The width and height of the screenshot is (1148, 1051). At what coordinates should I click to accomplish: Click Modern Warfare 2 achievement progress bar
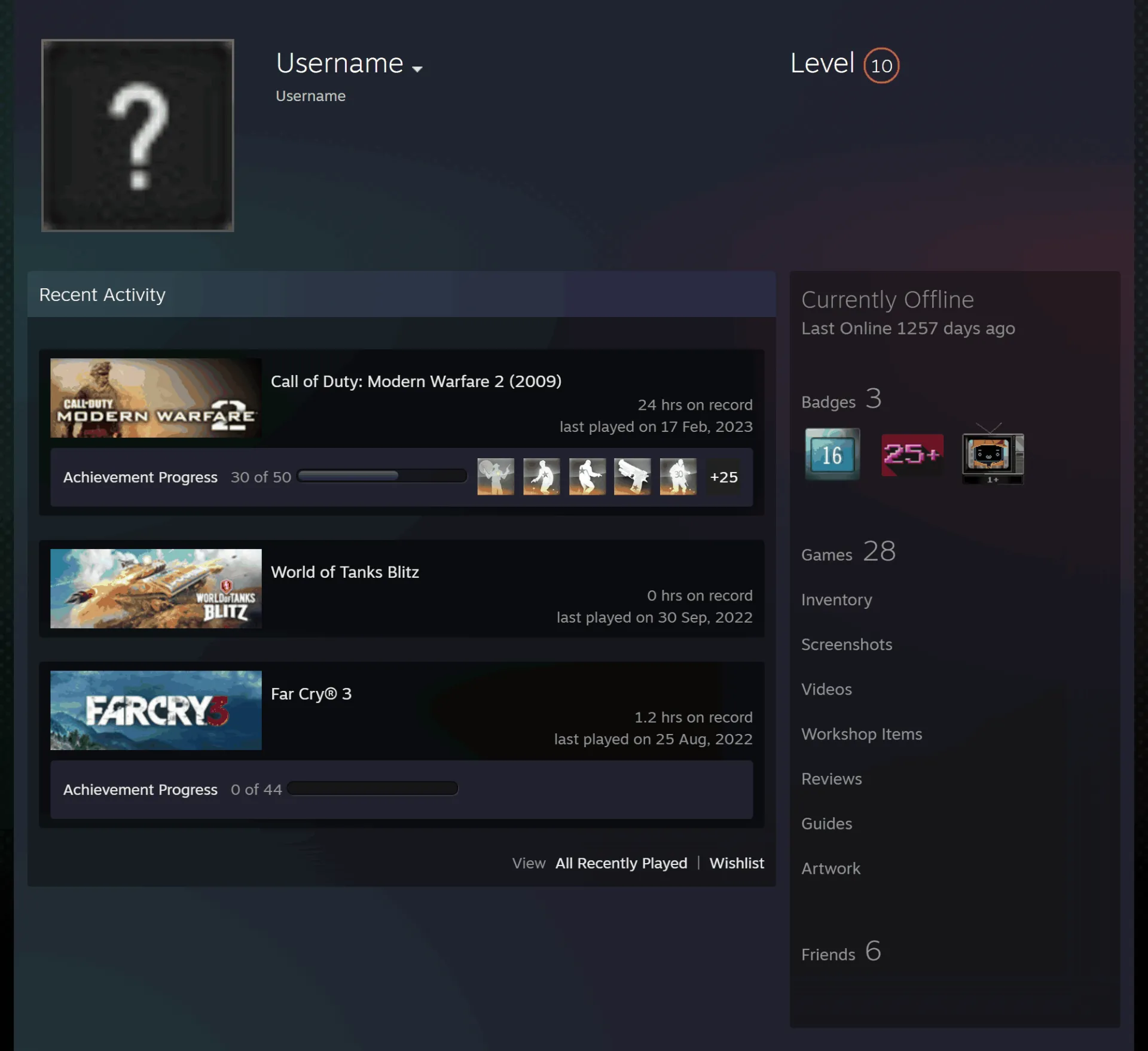(382, 476)
